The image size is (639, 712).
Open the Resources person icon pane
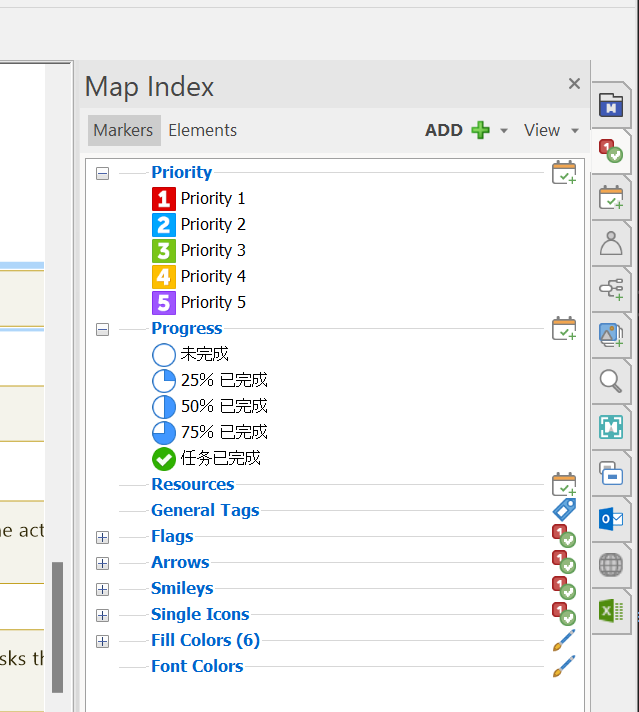click(x=611, y=243)
